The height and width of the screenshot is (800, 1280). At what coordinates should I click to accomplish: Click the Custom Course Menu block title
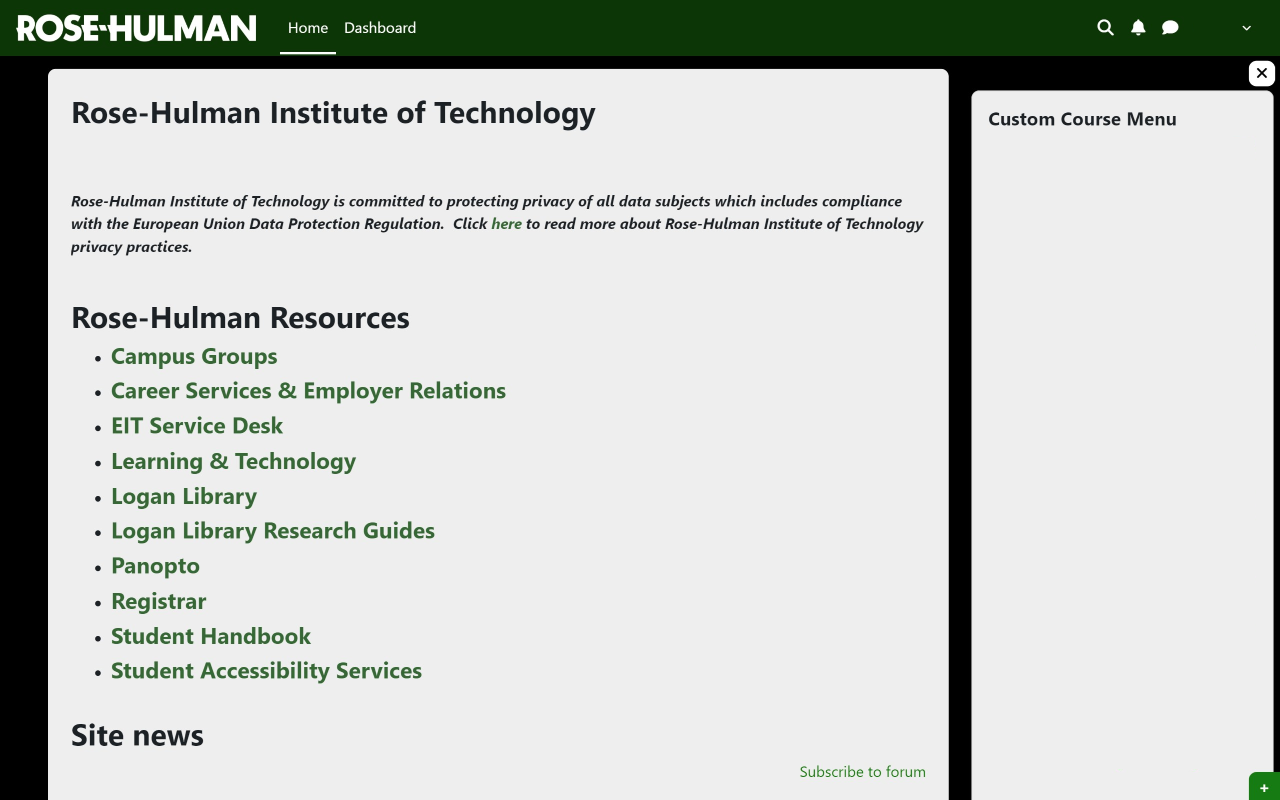(1082, 119)
